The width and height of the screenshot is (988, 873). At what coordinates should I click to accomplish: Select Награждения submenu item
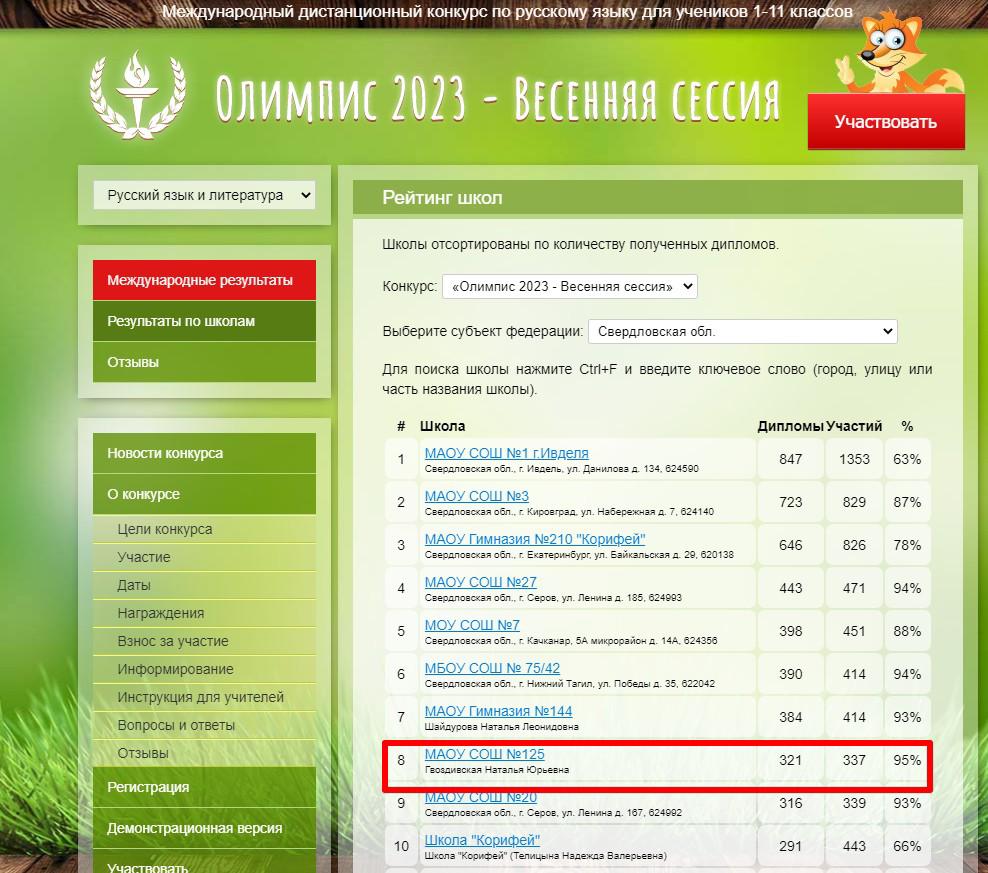[161, 613]
